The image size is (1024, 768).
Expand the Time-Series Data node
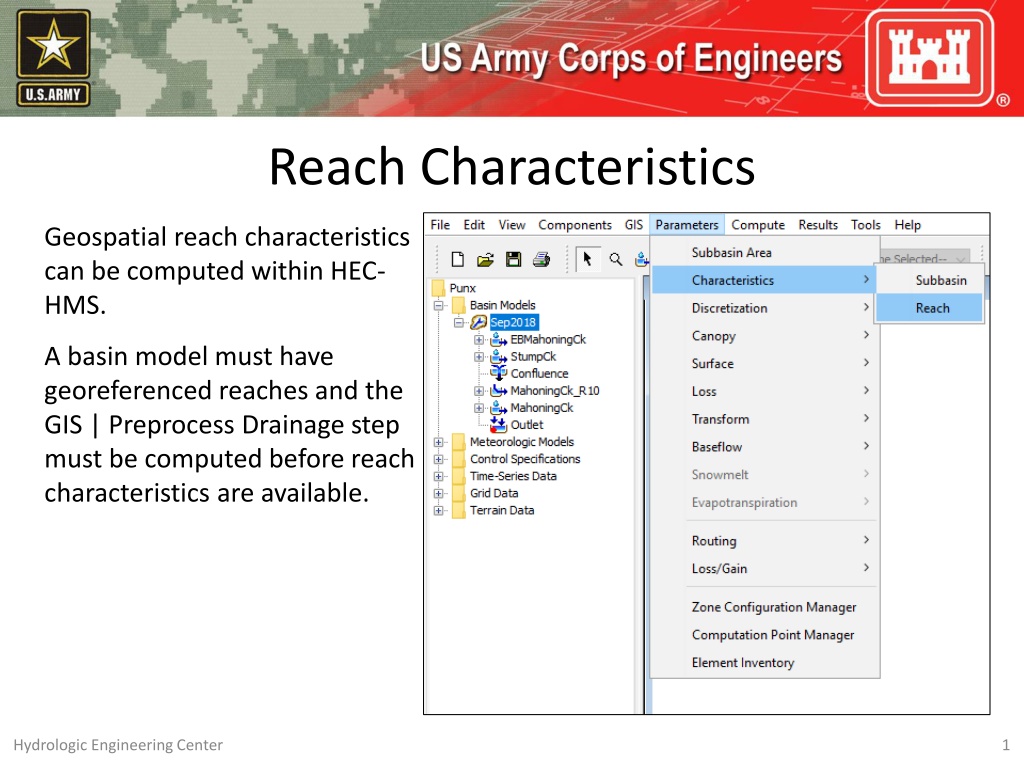pyautogui.click(x=438, y=476)
